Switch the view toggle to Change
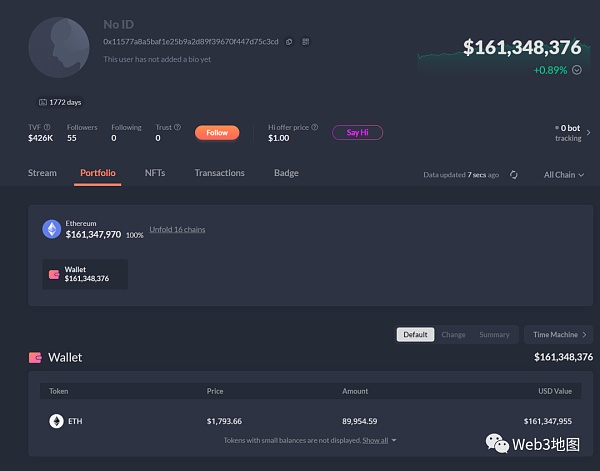 coord(453,335)
